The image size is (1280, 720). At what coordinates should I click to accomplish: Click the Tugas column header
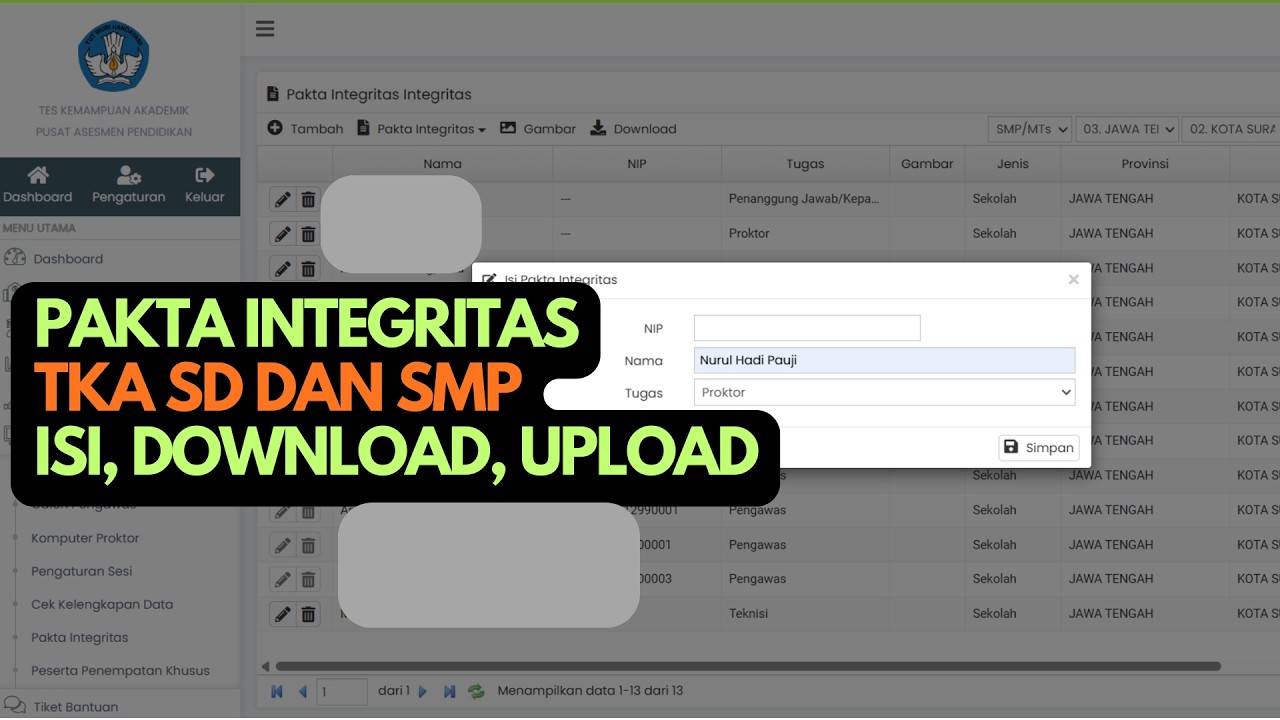(805, 164)
